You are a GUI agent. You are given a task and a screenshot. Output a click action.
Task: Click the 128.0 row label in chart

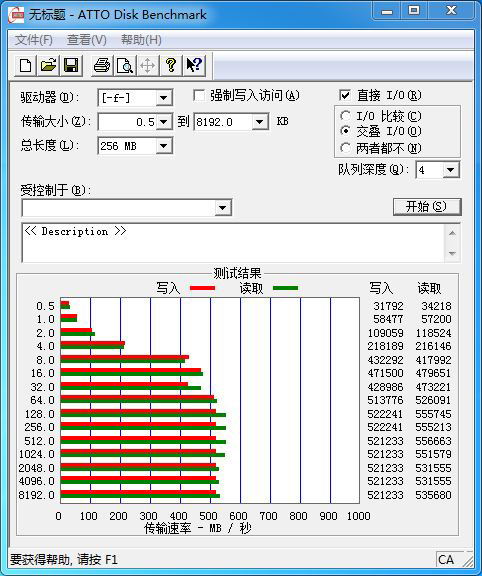coord(40,414)
